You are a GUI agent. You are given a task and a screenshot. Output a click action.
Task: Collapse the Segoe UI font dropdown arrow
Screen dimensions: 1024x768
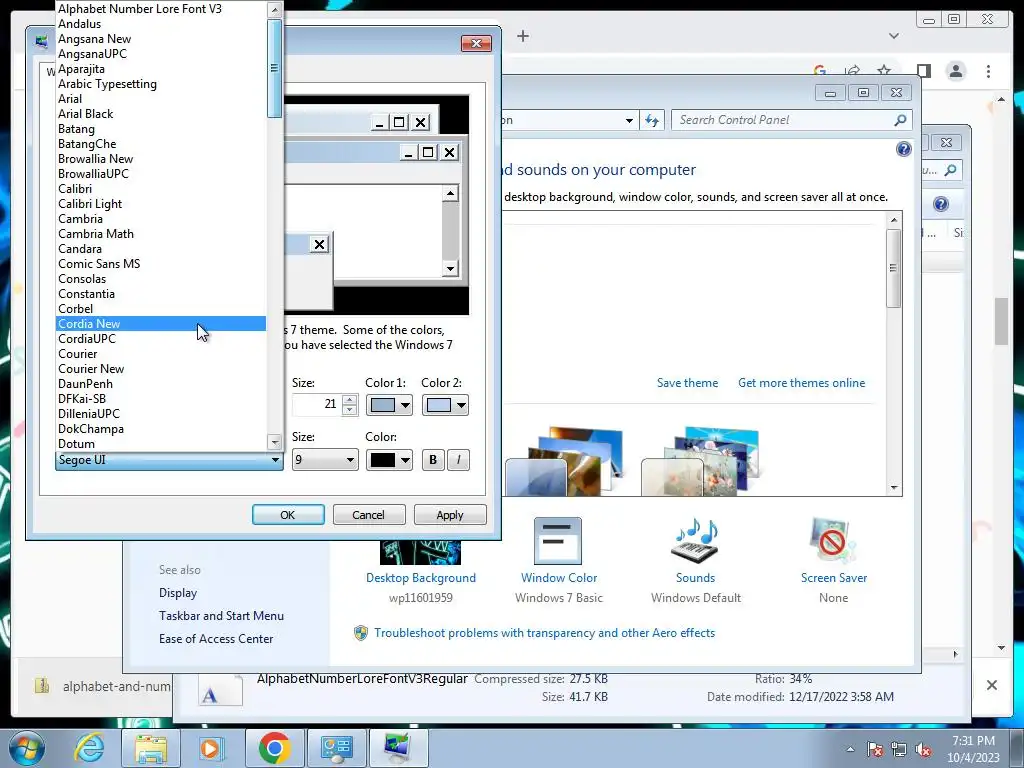(x=275, y=460)
